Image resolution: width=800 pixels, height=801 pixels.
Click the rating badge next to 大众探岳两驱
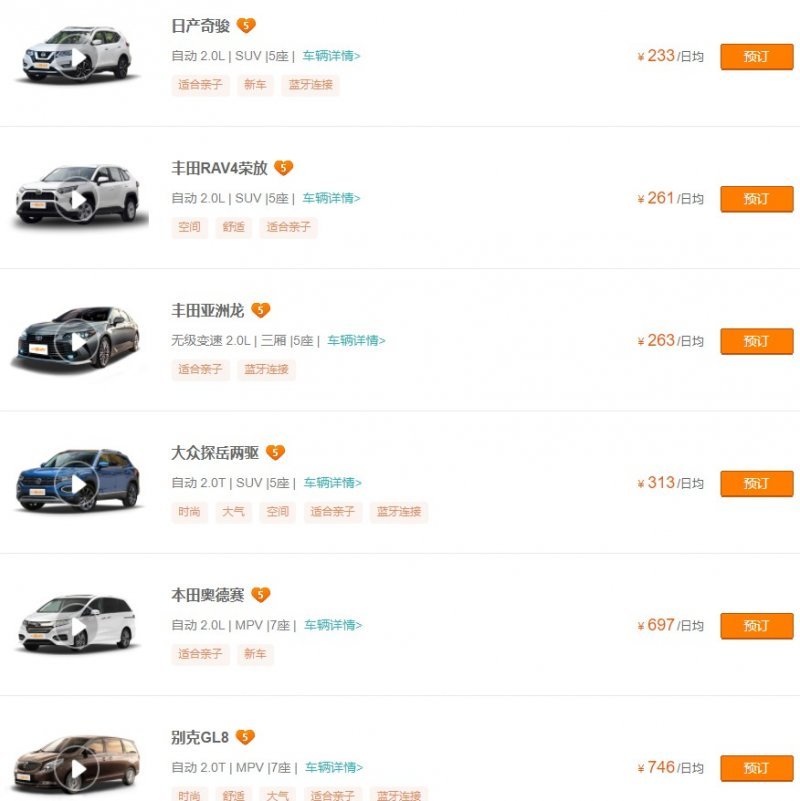(x=275, y=453)
